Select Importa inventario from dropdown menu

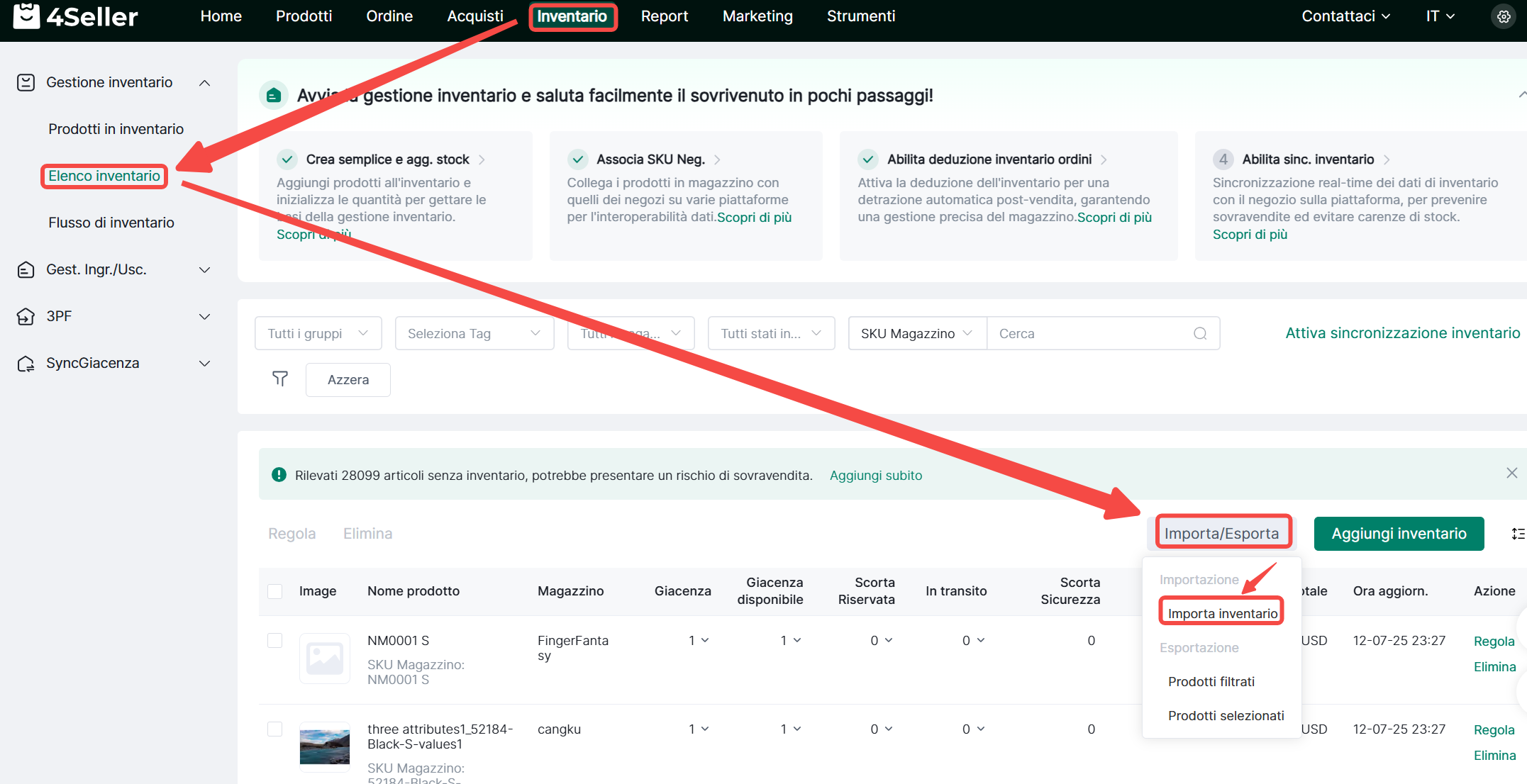tap(1222, 613)
